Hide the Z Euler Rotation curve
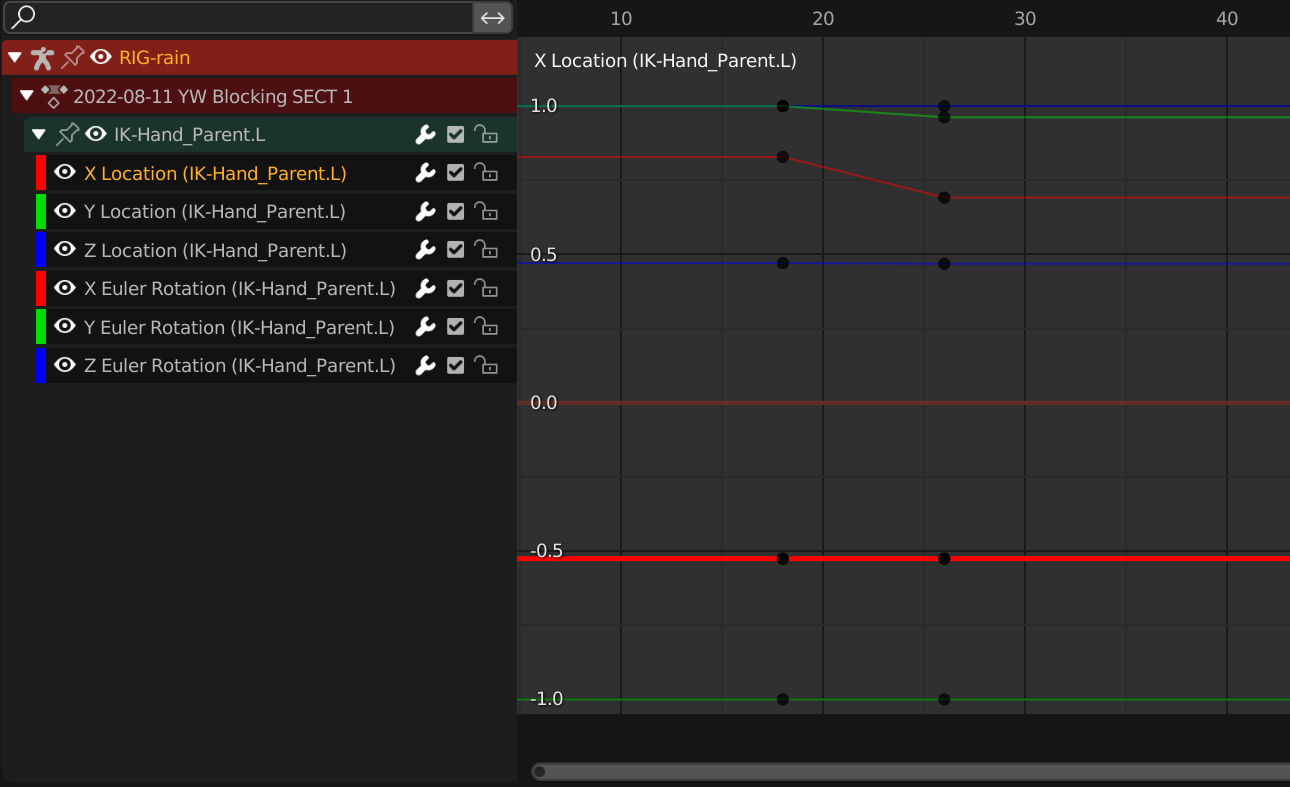 click(65, 365)
